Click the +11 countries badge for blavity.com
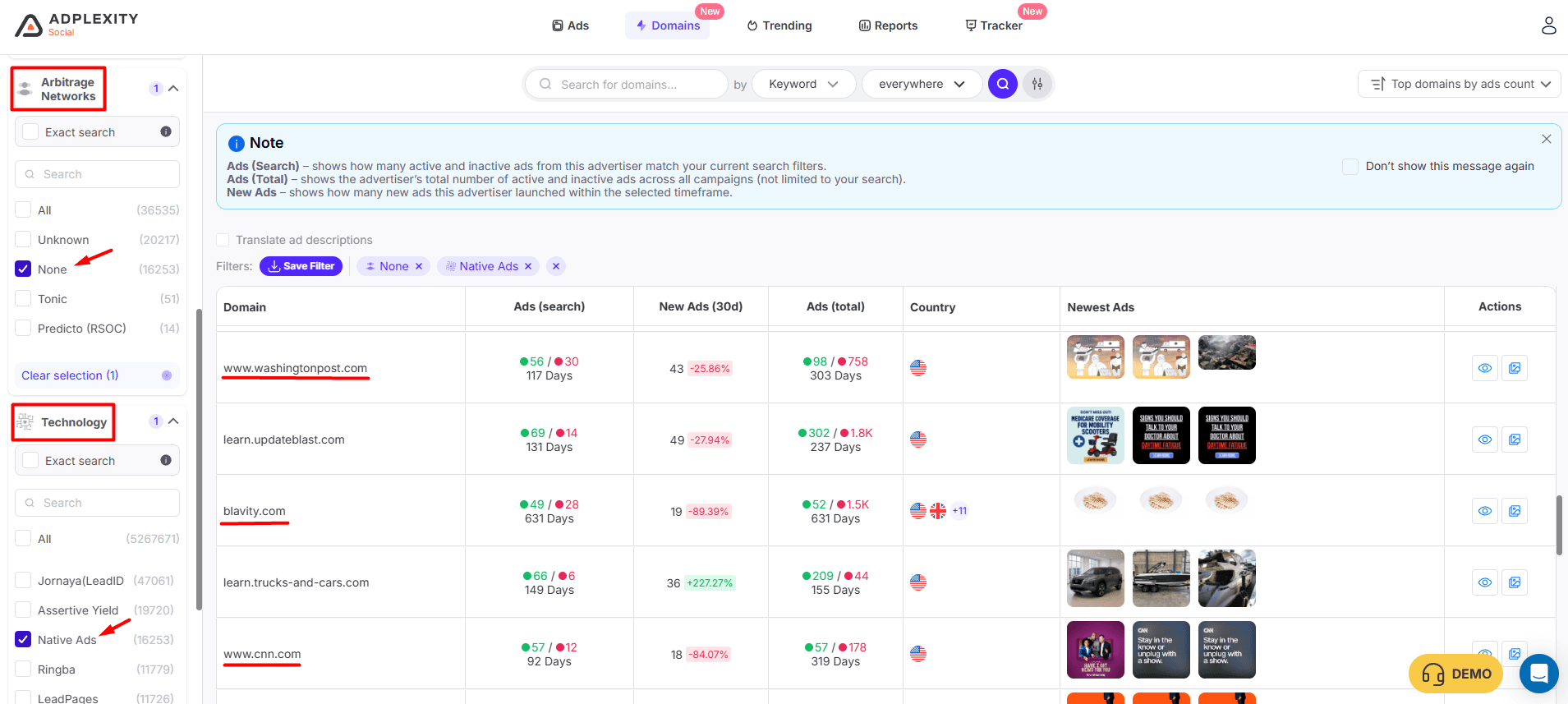Screen dimensions: 1568x704 (x=959, y=511)
